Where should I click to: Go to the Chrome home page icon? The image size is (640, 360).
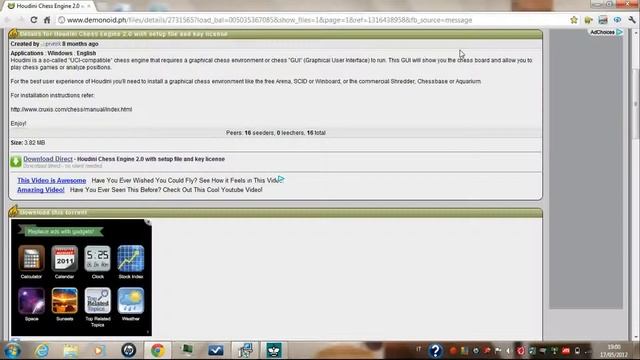point(47,20)
